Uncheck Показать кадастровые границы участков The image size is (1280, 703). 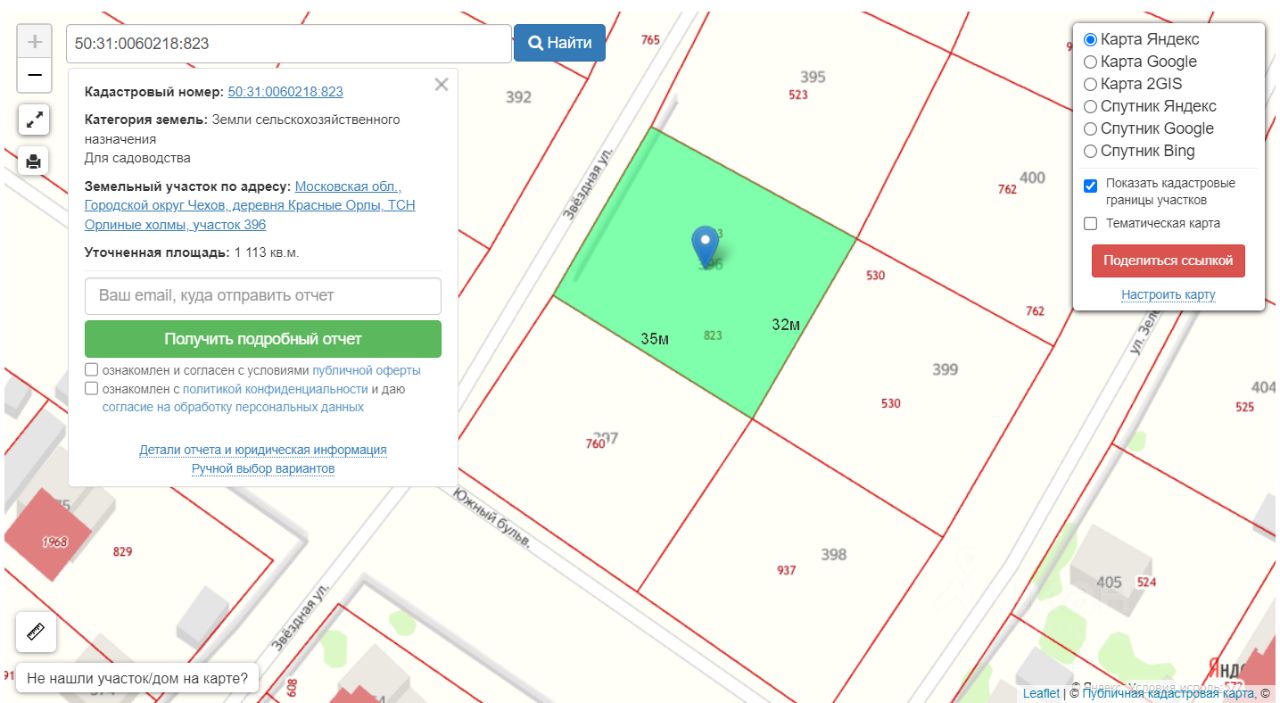point(1091,185)
